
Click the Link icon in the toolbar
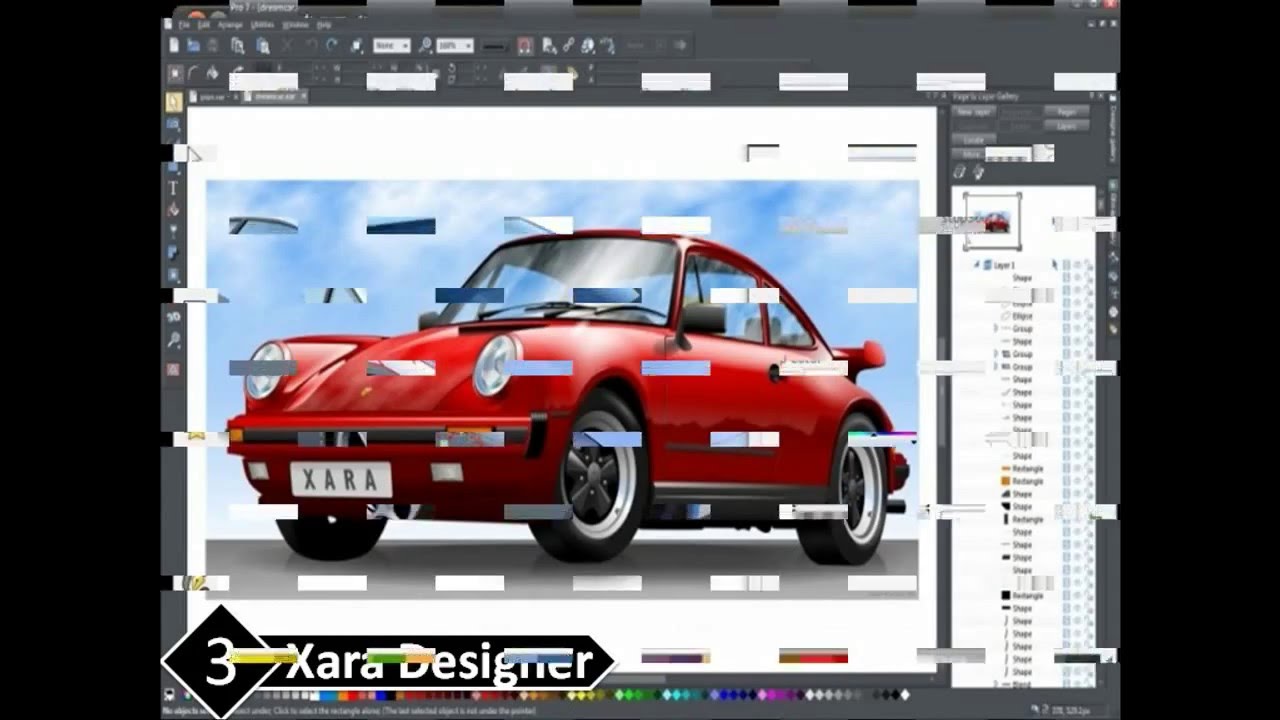pyautogui.click(x=568, y=46)
